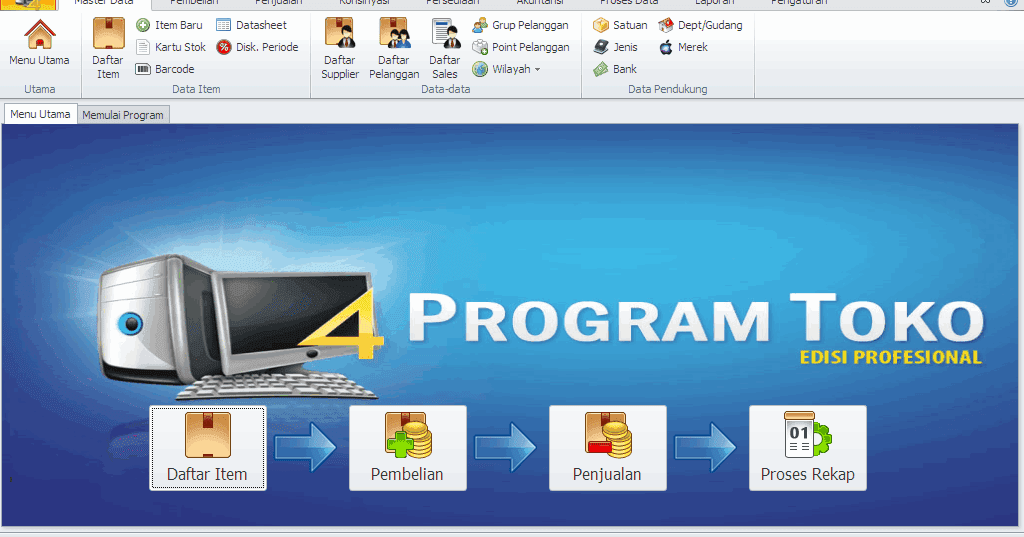The width and height of the screenshot is (1024, 537).
Task: Open Daftar Item in the ribbon
Action: 108,48
